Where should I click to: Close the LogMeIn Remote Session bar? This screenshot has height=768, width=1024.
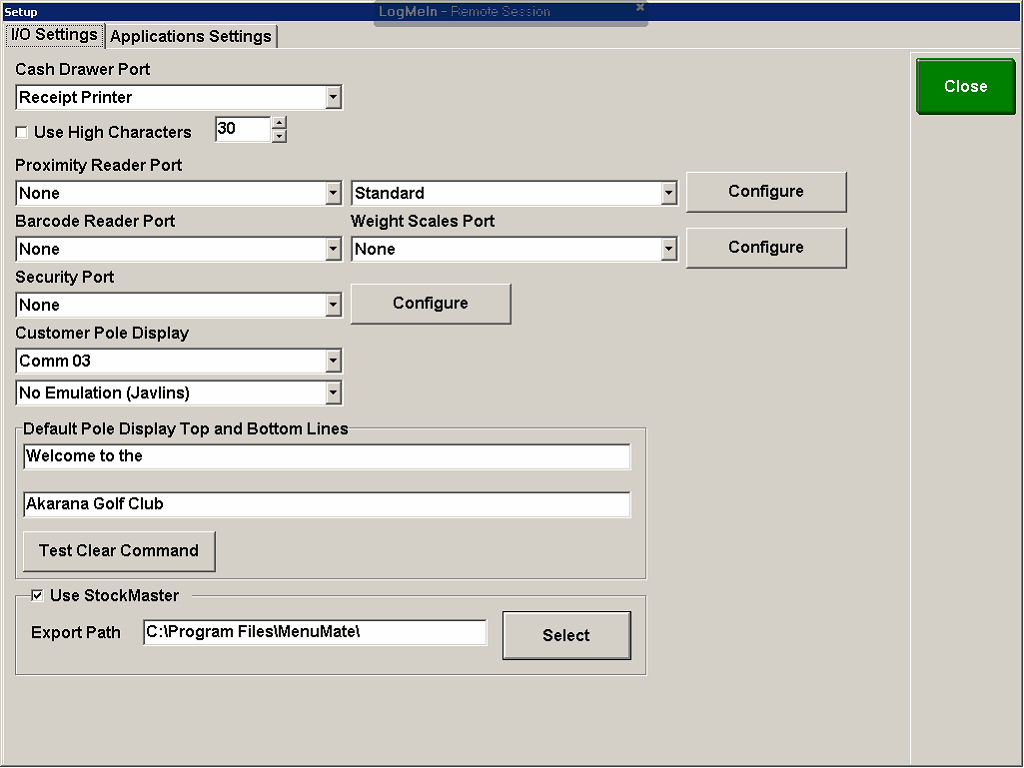pos(640,7)
